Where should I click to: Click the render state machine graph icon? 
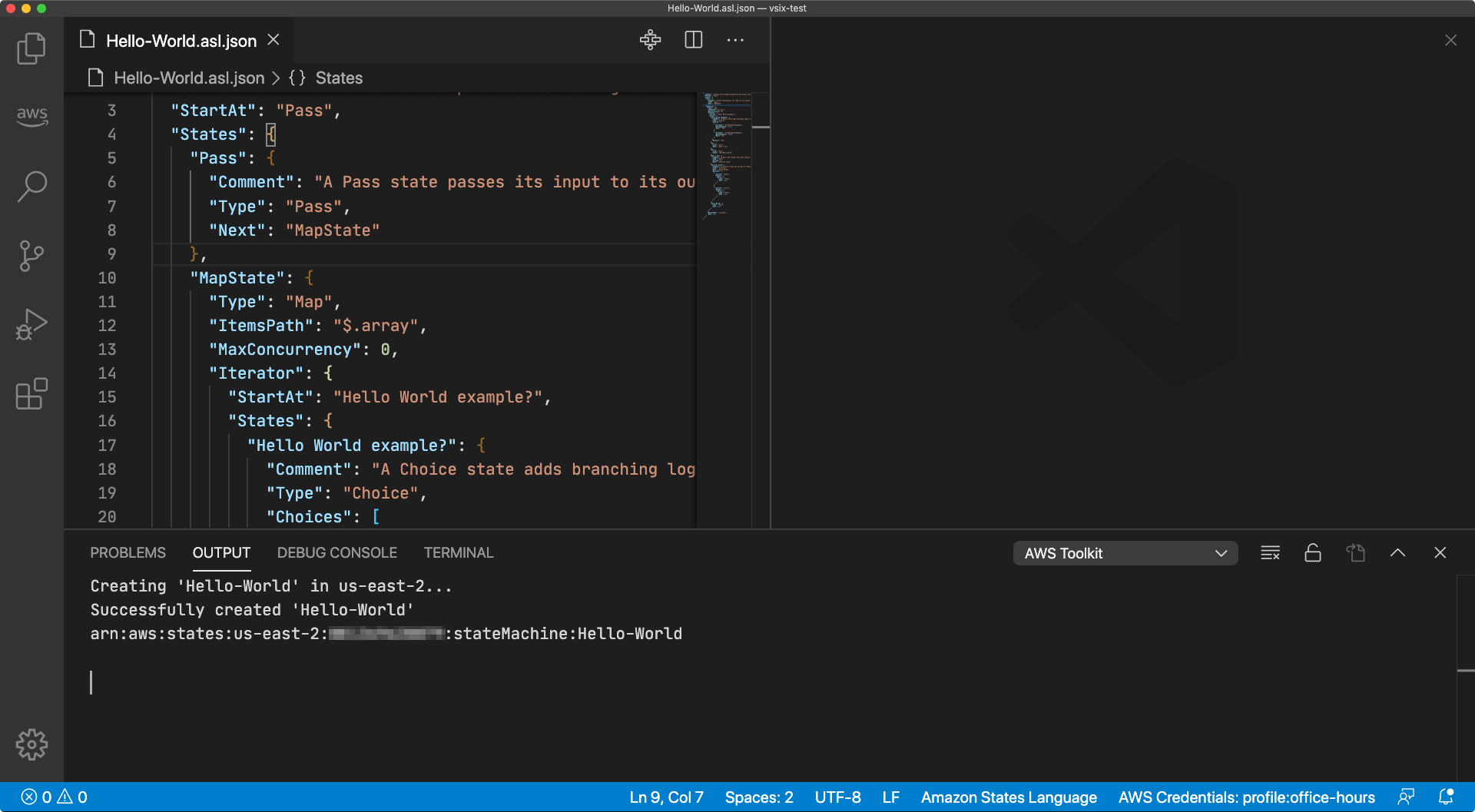[x=650, y=40]
